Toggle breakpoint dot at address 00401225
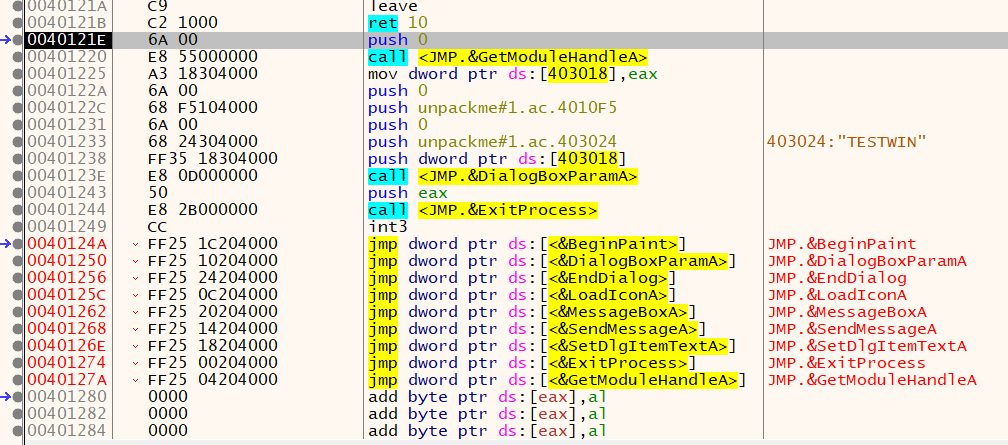 point(18,74)
